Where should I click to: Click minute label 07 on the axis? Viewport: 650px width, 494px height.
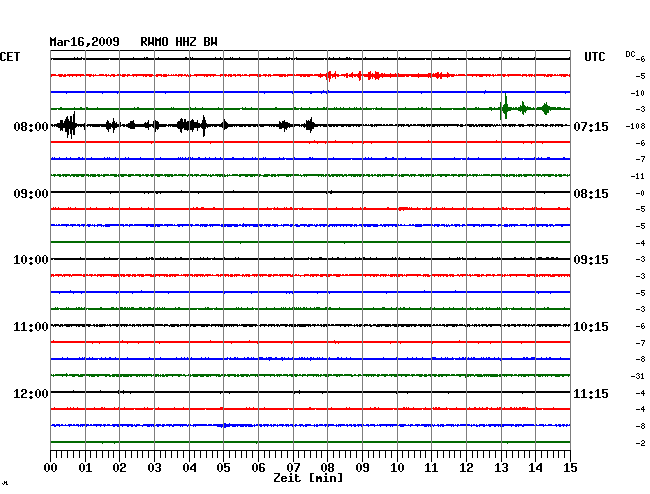293,467
